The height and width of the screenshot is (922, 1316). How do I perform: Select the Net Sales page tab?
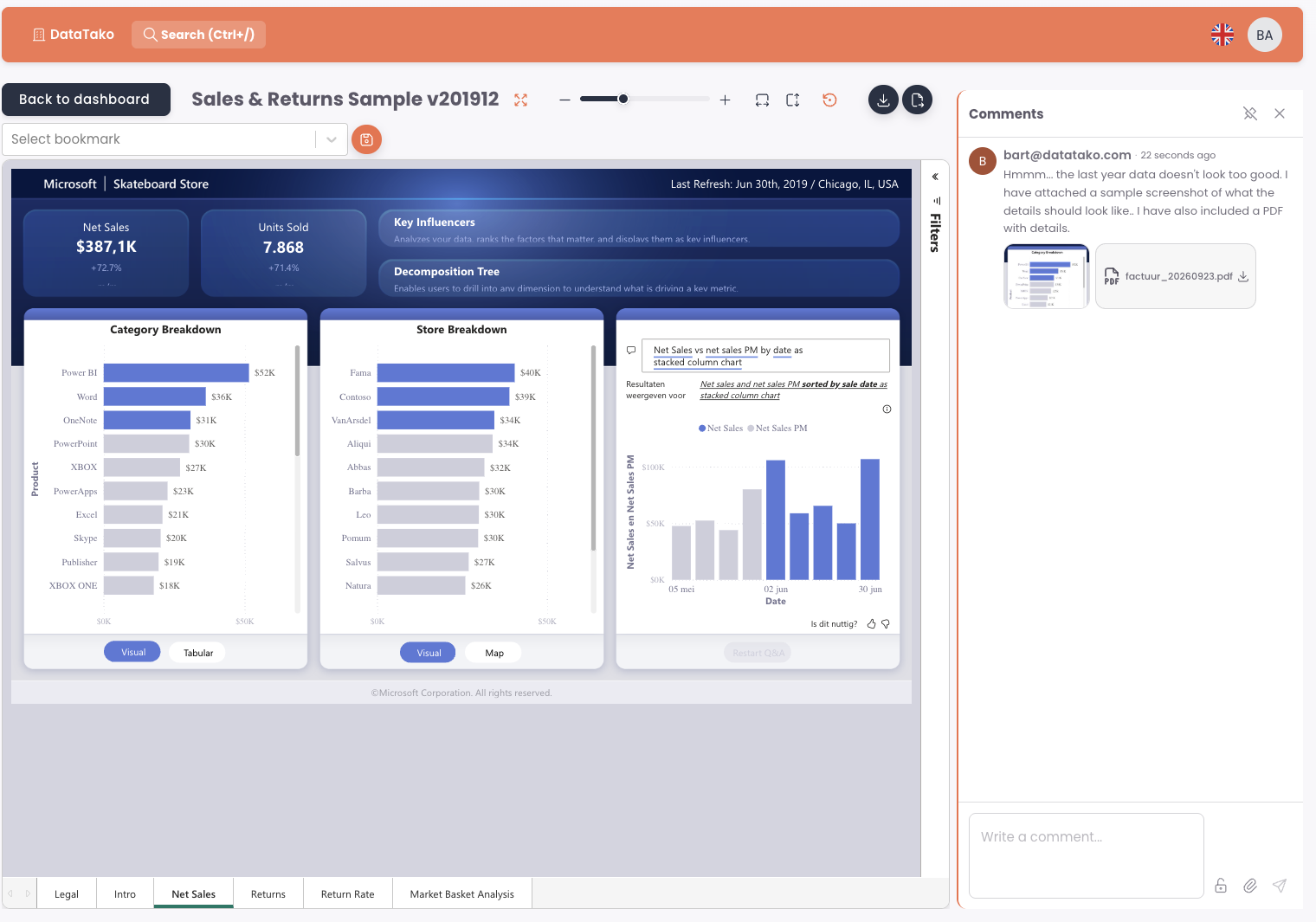[194, 894]
